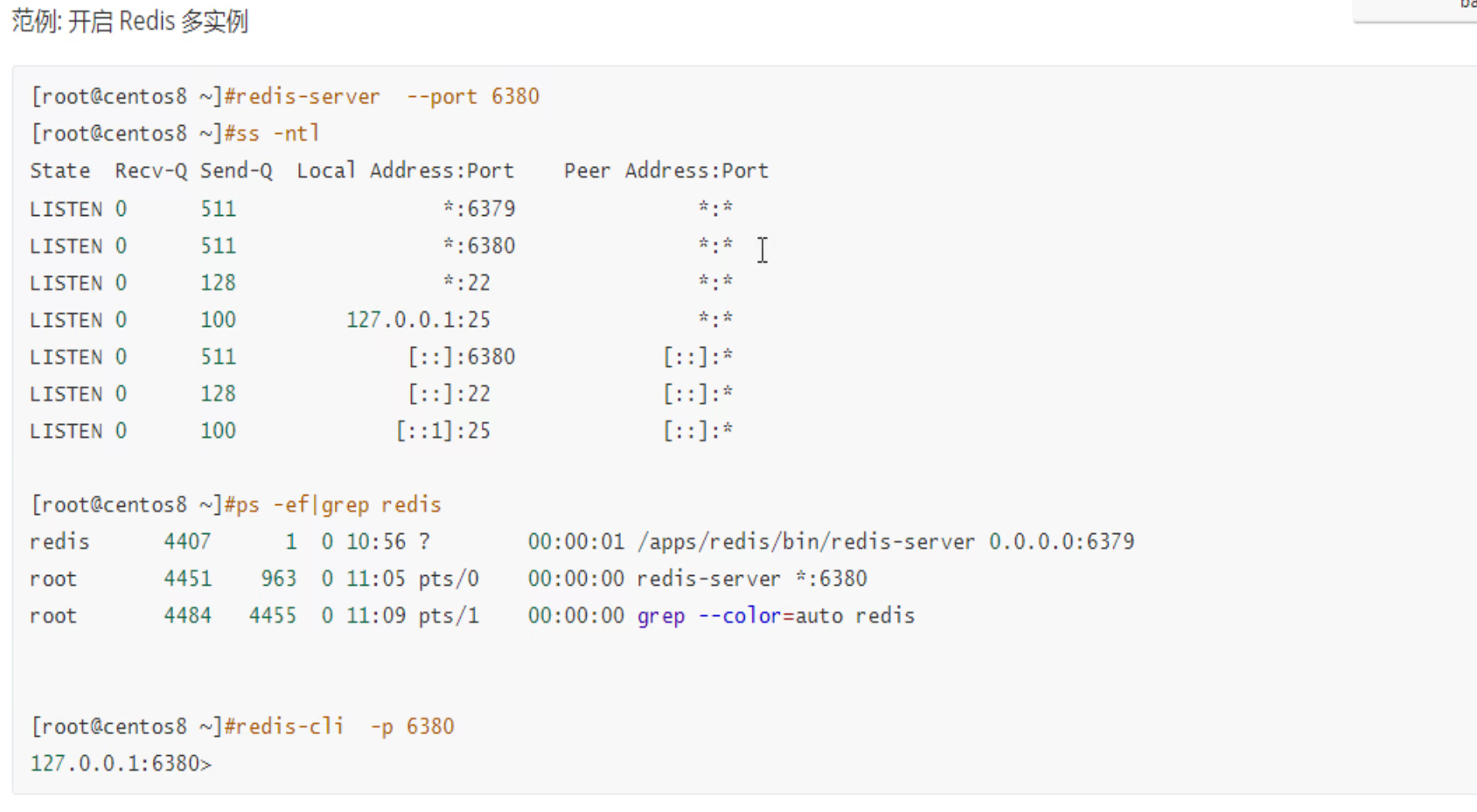Click the grep --color=auto redis text
1477x812 pixels.
[x=775, y=616]
